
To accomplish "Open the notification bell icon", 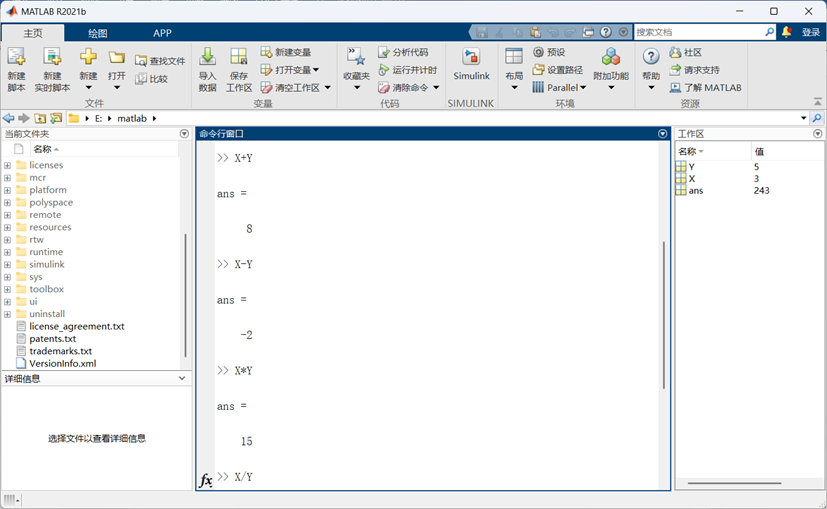I will pos(786,32).
